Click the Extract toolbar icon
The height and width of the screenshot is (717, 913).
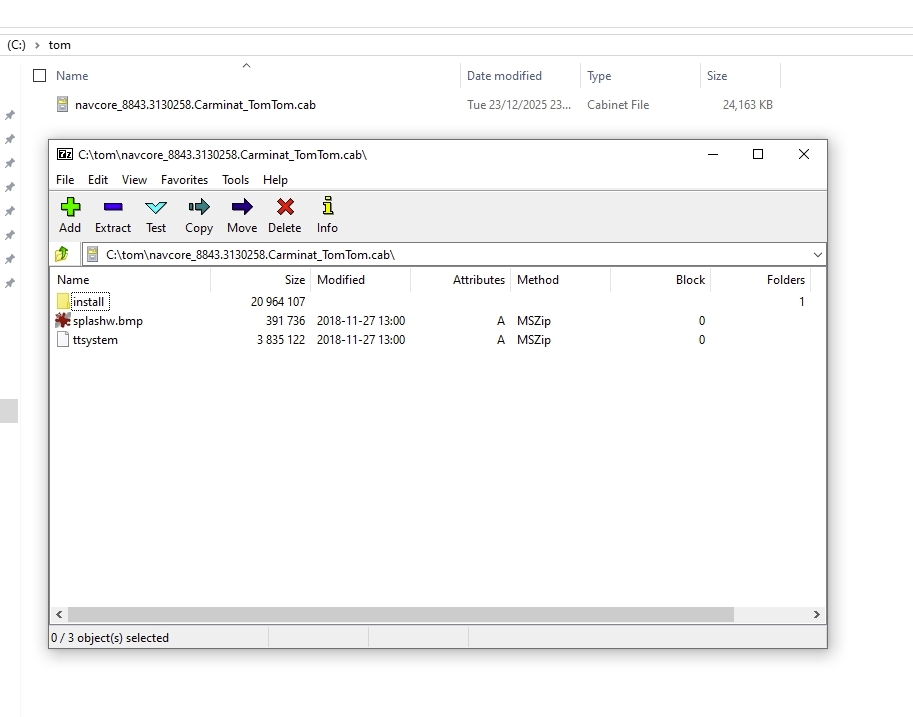pyautogui.click(x=113, y=207)
